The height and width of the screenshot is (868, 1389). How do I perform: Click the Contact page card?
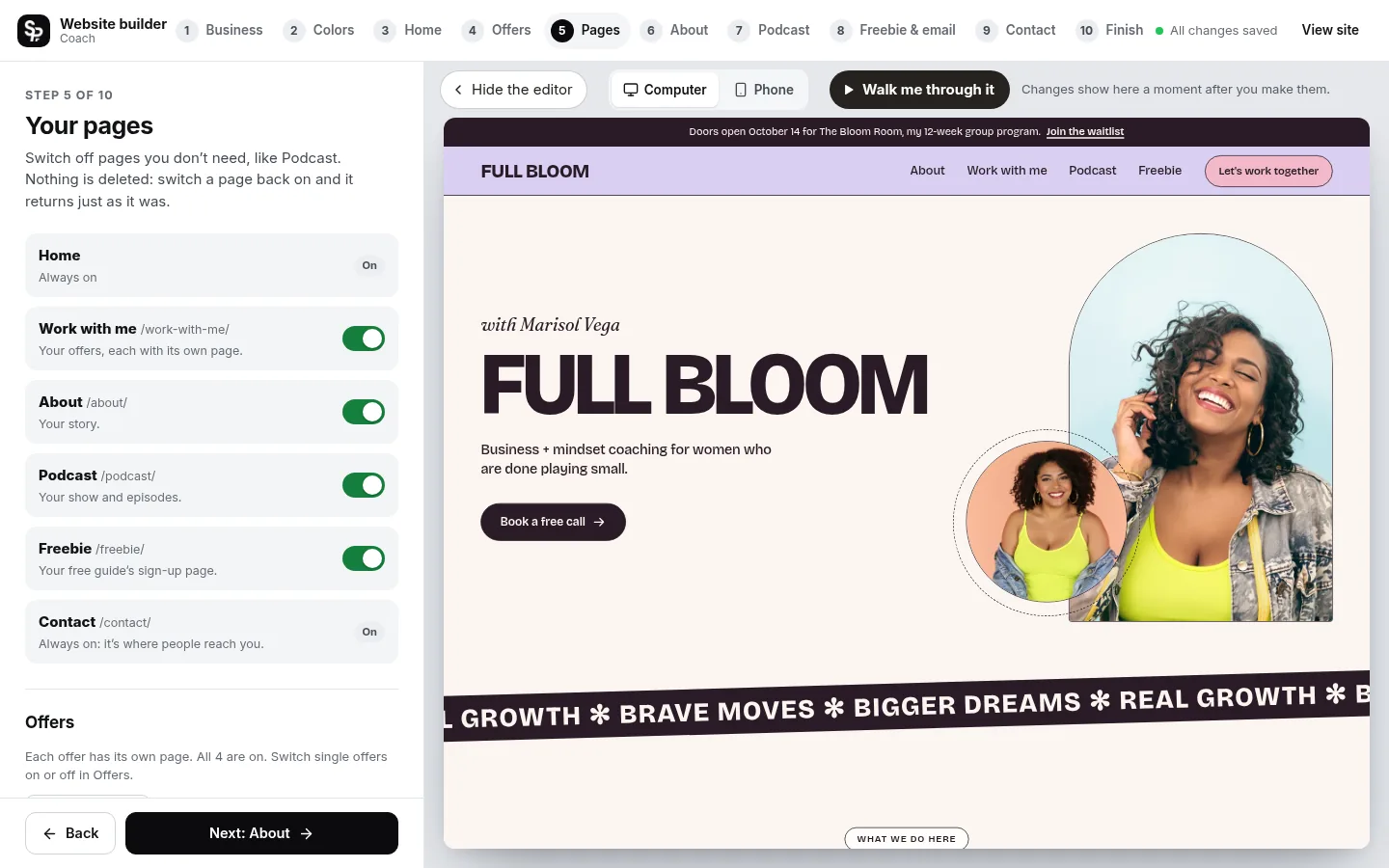click(211, 632)
